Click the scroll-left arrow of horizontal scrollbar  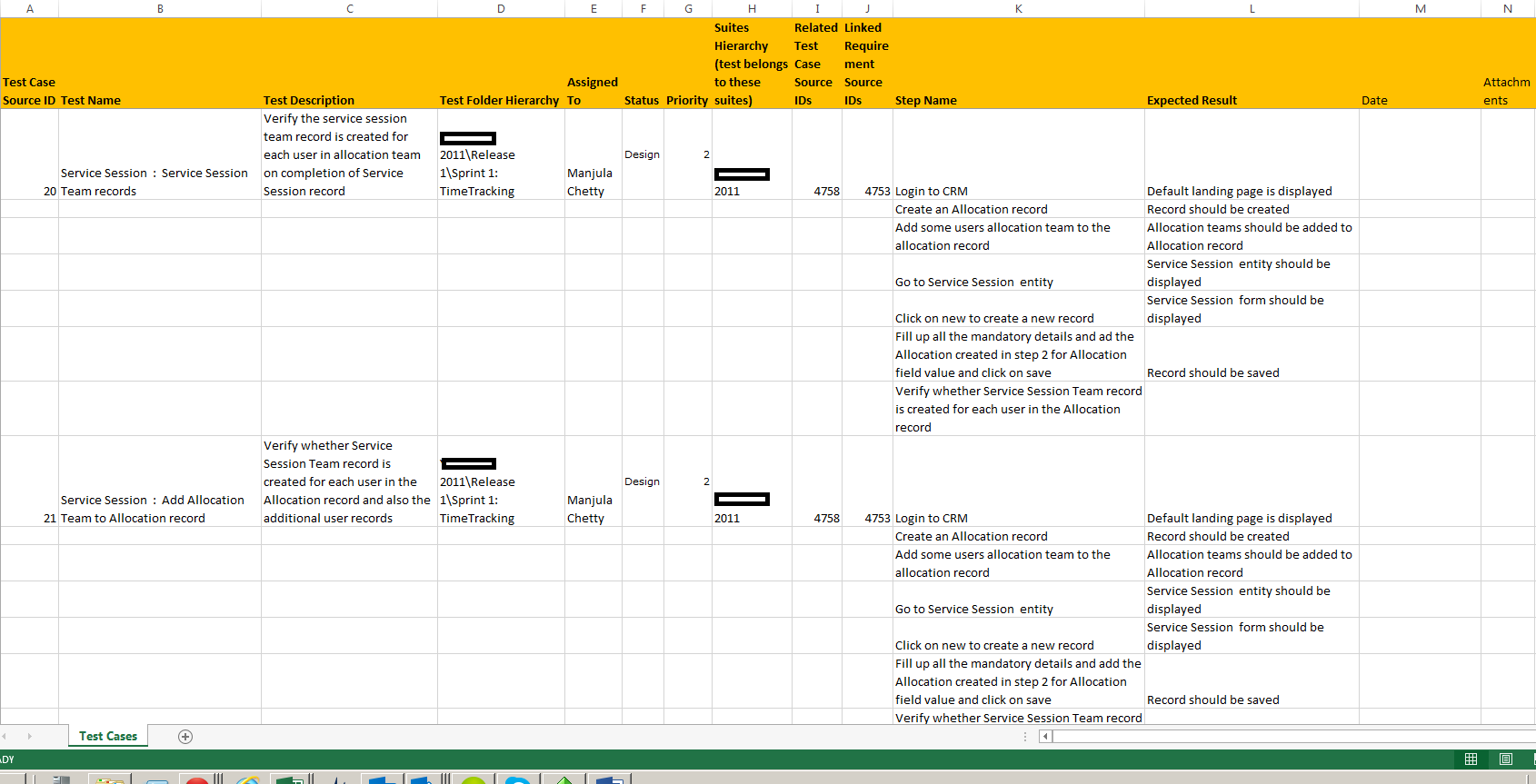(x=1045, y=737)
